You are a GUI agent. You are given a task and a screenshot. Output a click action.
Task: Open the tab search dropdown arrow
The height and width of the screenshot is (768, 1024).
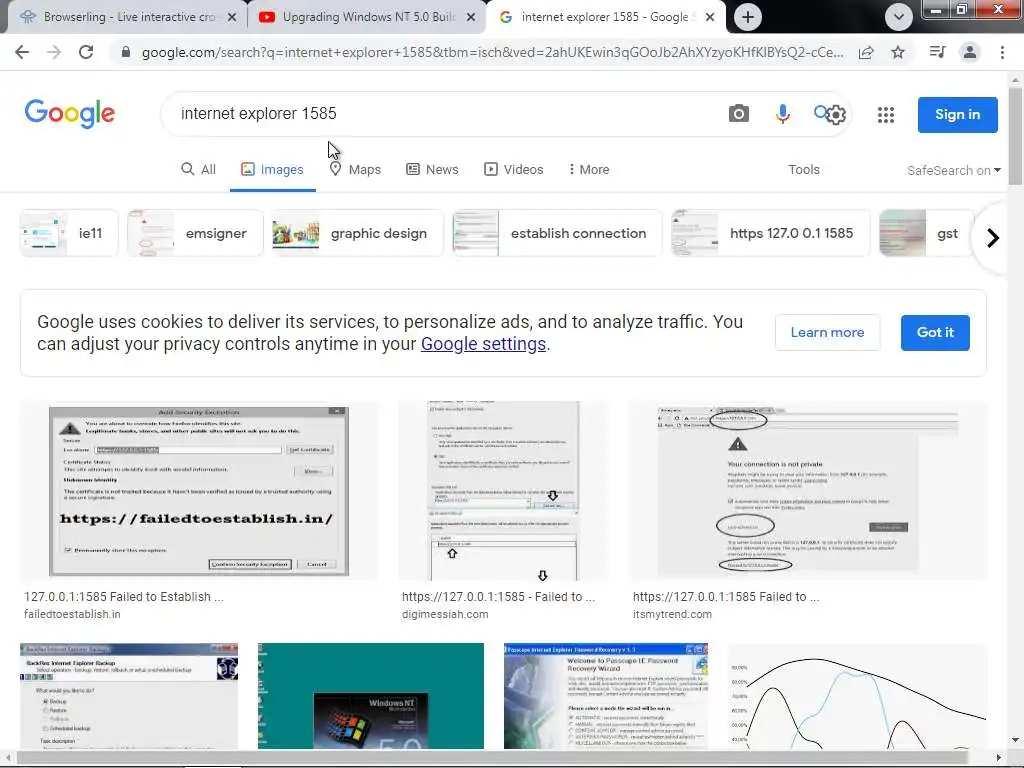click(899, 17)
